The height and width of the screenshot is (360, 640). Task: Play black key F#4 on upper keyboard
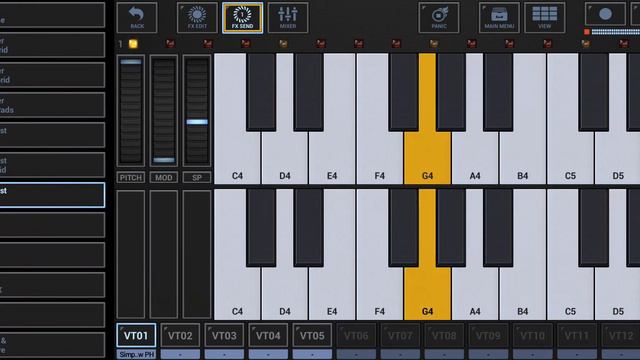[404, 92]
